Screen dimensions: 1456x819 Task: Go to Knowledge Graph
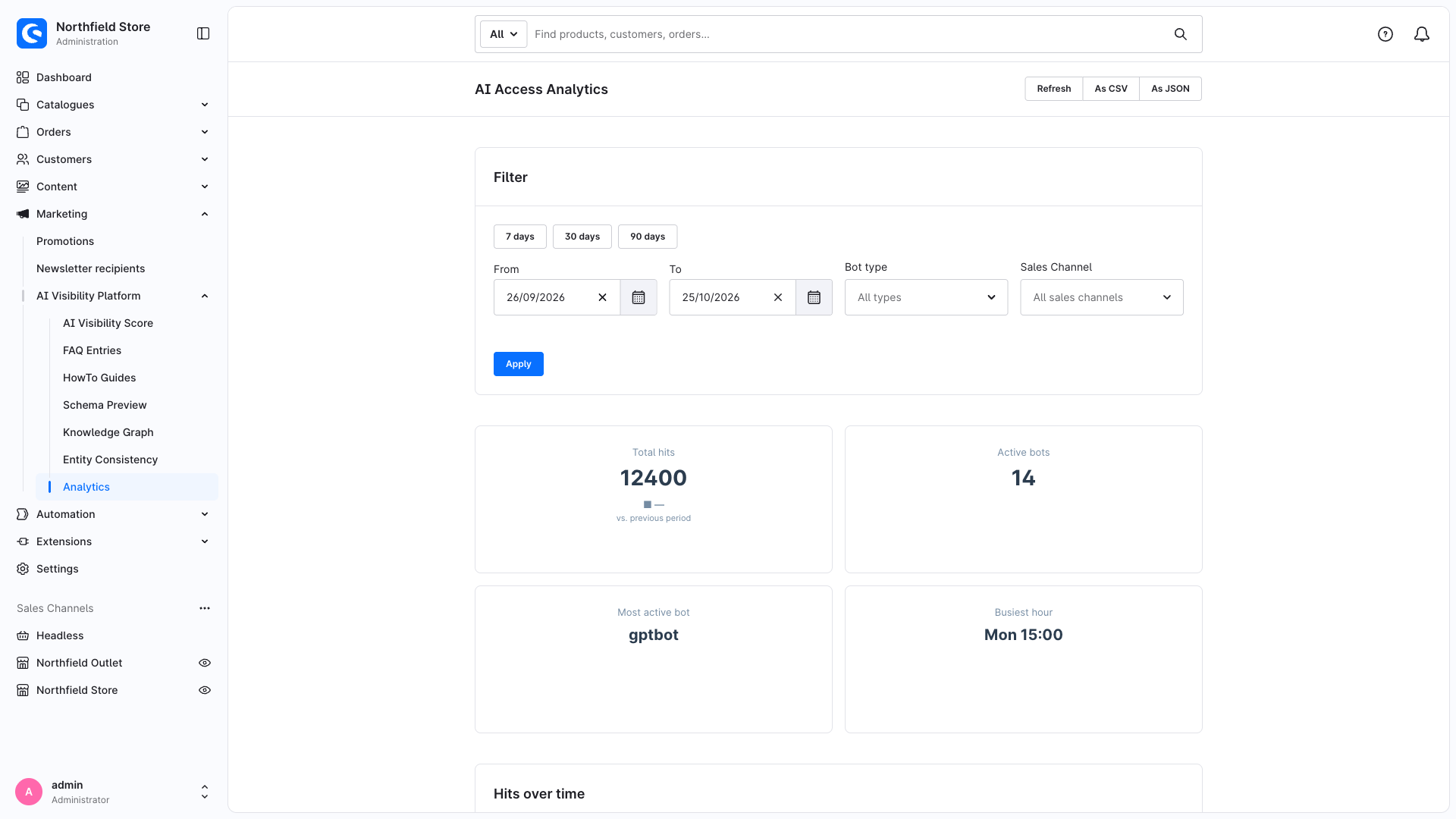point(108,432)
